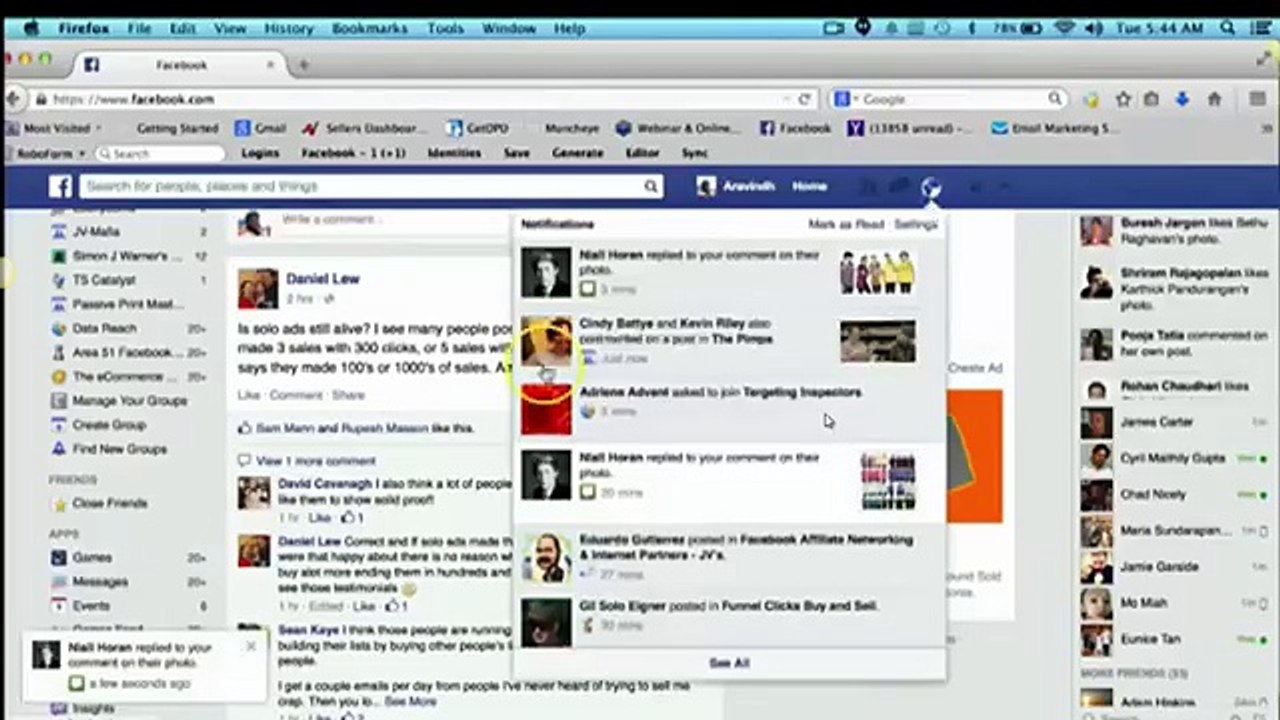Click See All notifications
Viewport: 1280px width, 720px height.
coord(729,663)
